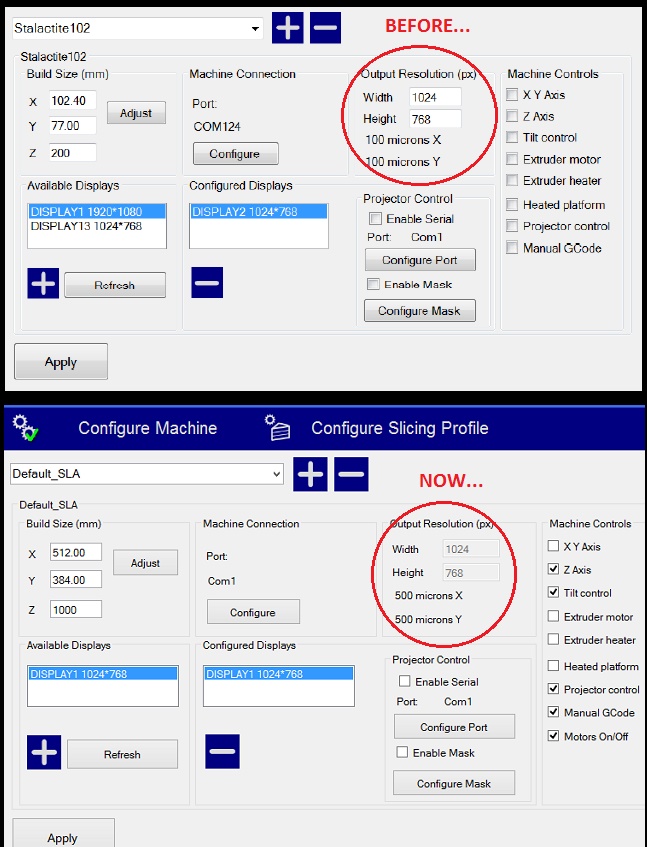
Task: Disable the checked Z Axis checkbox
Action: [x=555, y=569]
